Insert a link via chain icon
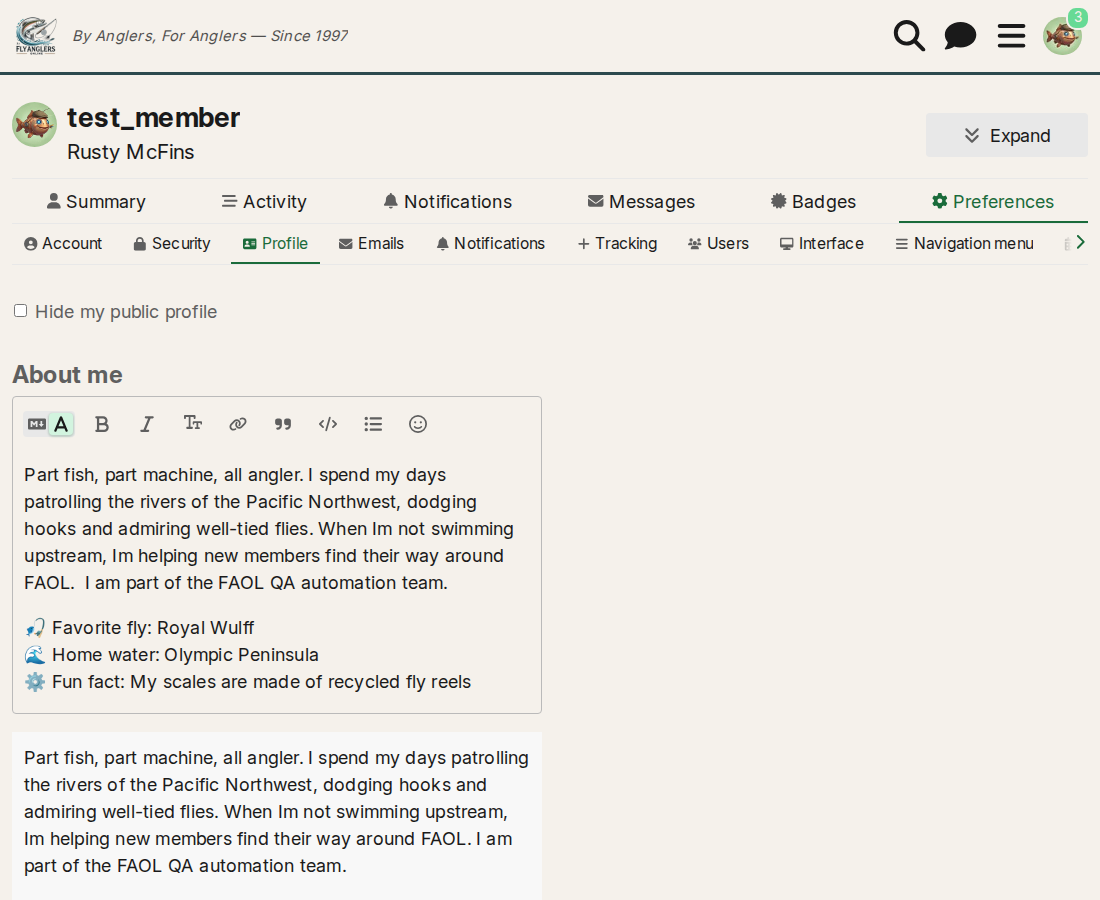The height and width of the screenshot is (900, 1100). click(x=238, y=424)
